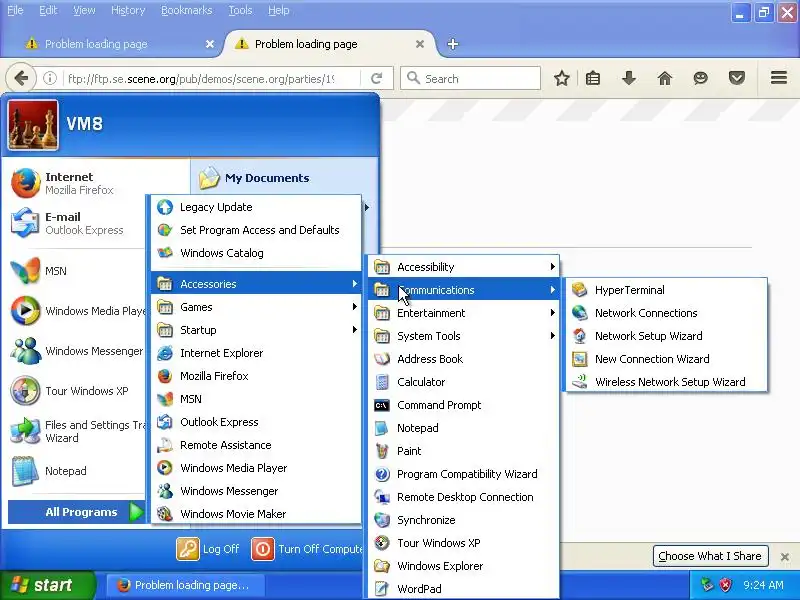The height and width of the screenshot is (600, 800).
Task: Launch Windows Explorer icon
Action: [382, 566]
